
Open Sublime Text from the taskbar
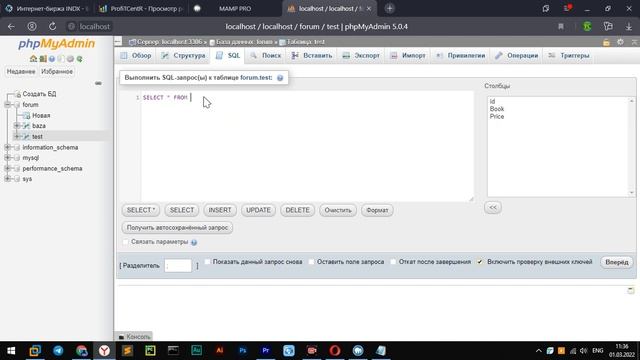(127, 351)
